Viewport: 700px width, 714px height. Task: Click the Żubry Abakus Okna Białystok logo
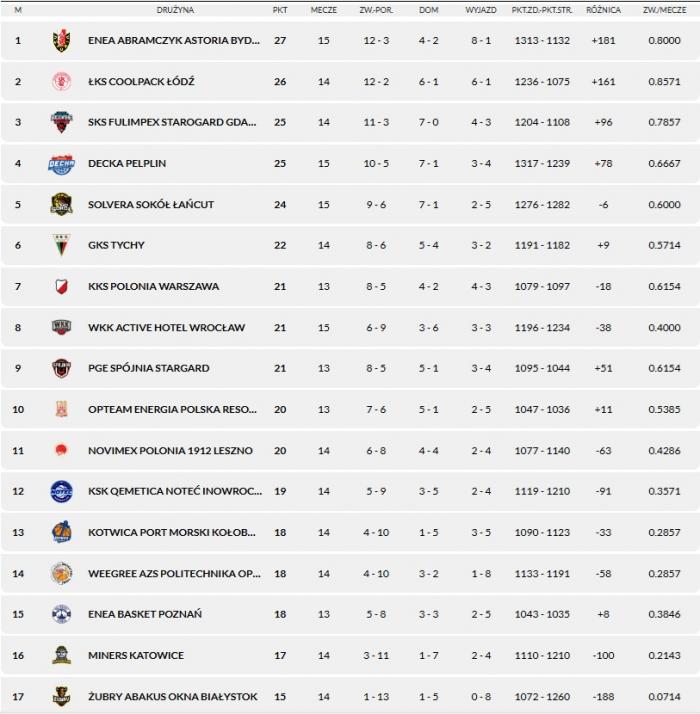coord(61,696)
